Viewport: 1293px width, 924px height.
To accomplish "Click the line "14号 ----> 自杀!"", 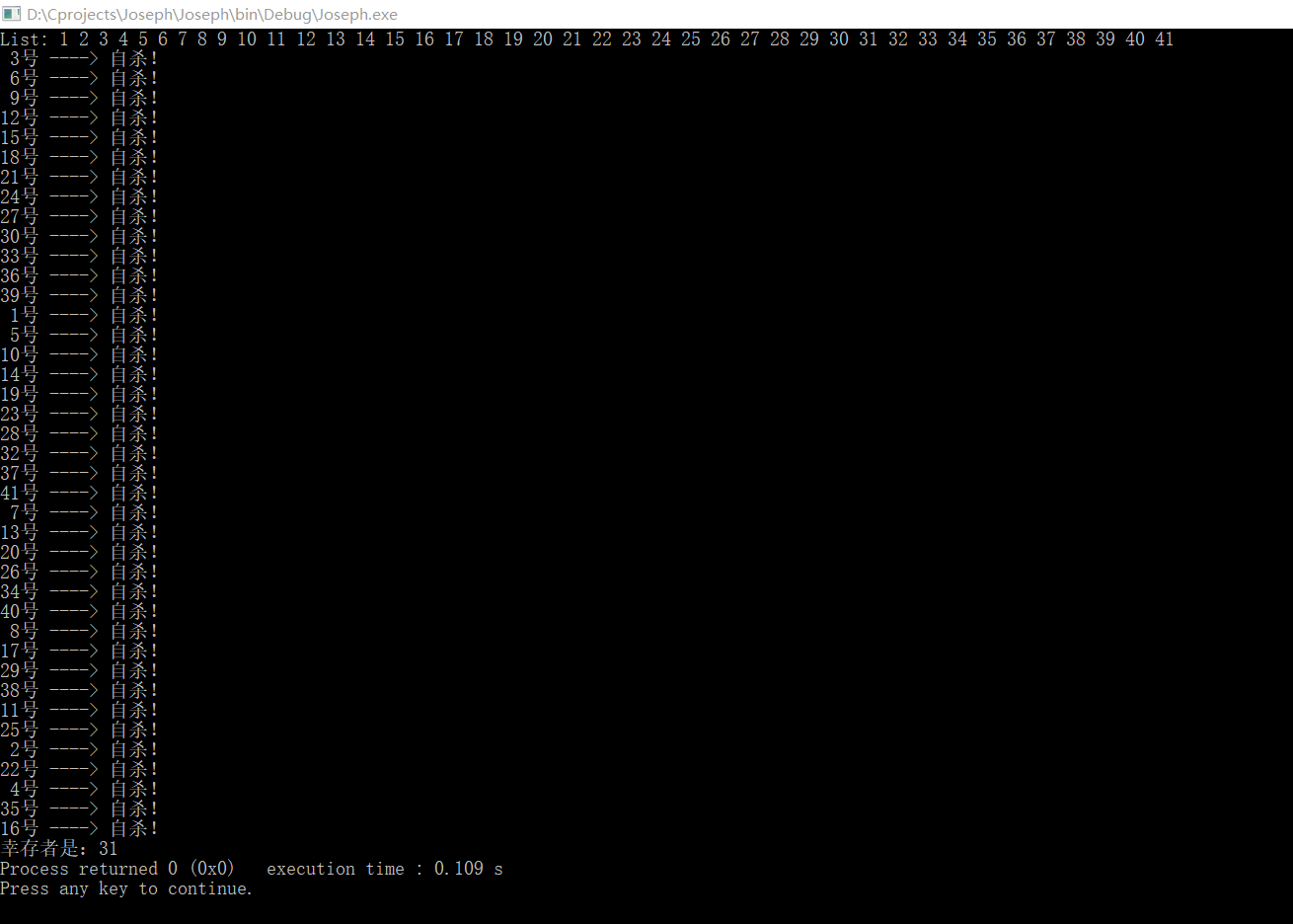I will (79, 374).
